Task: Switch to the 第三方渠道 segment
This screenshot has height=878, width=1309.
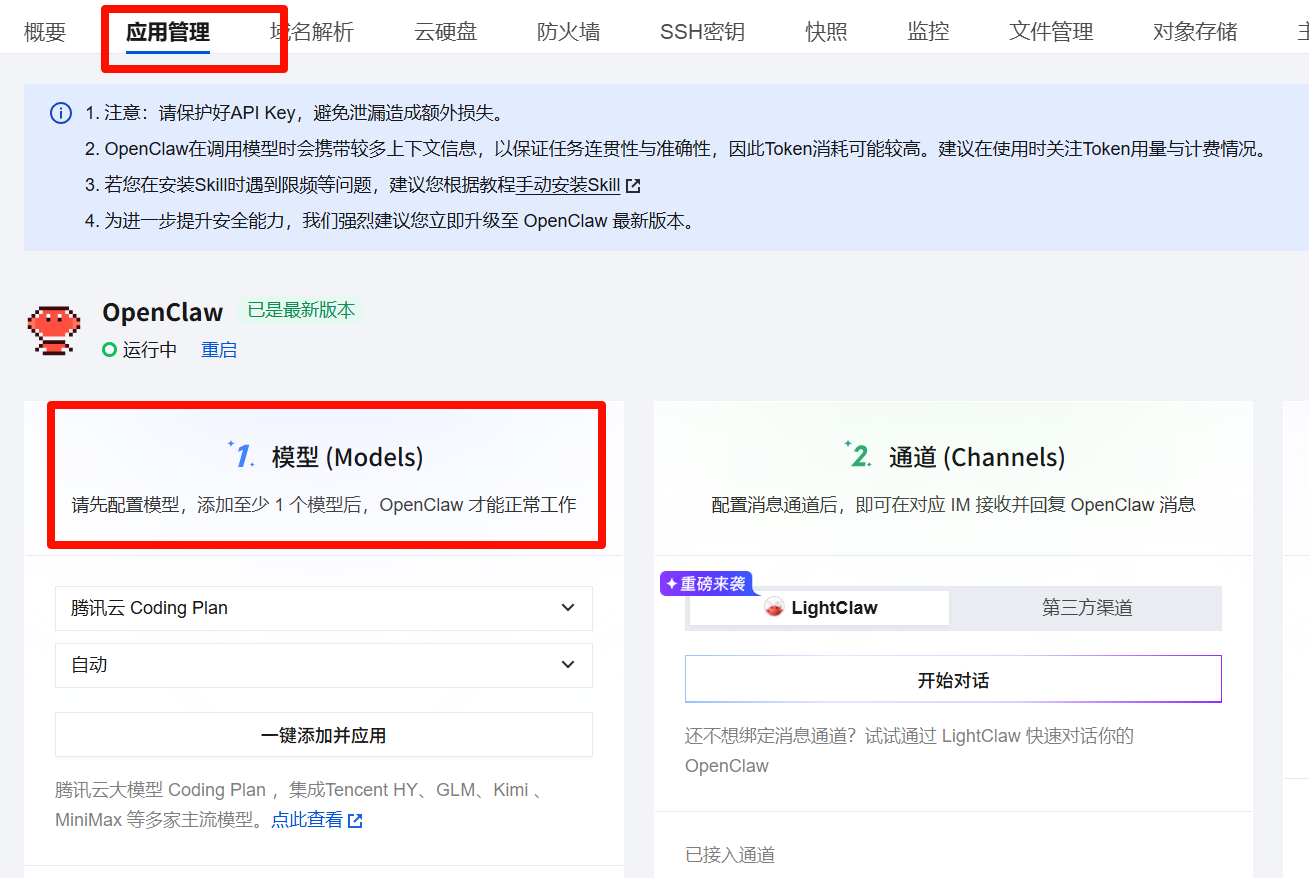Action: coord(1086,608)
